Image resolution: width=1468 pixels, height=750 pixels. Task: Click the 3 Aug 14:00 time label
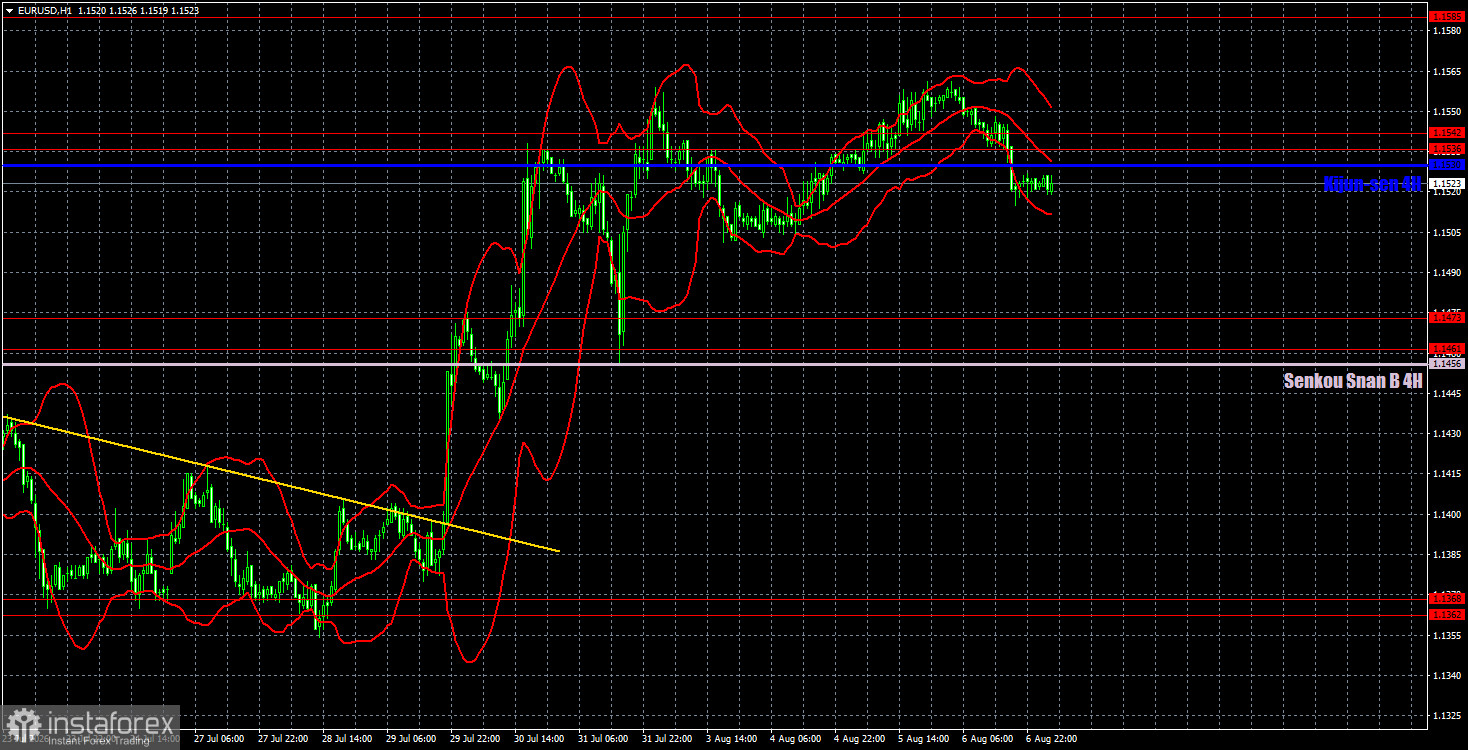pyautogui.click(x=730, y=739)
